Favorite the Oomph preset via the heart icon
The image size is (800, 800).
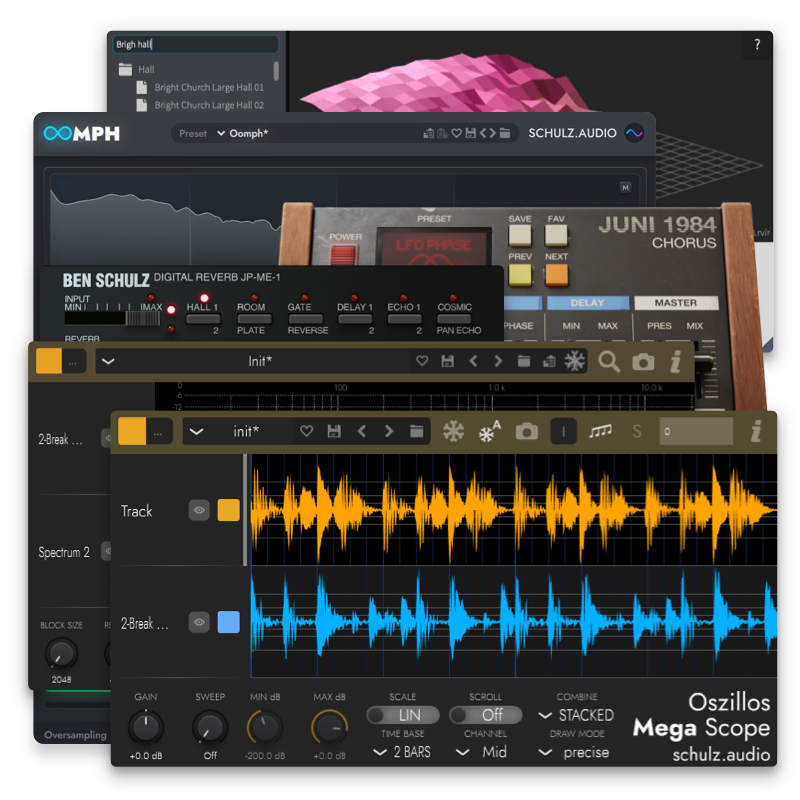[x=459, y=133]
